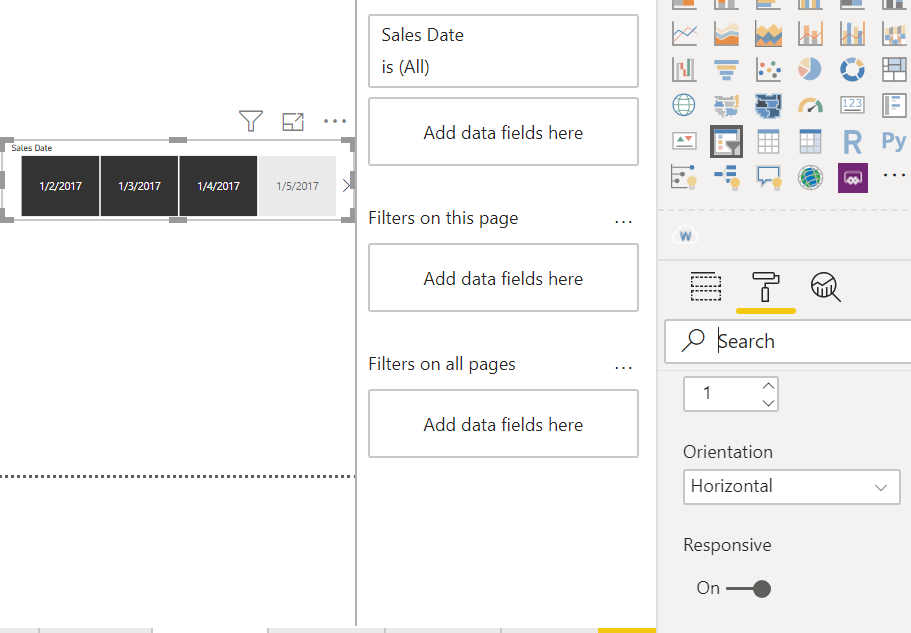Select the Map globe visualization
This screenshot has width=911, height=633.
point(684,105)
